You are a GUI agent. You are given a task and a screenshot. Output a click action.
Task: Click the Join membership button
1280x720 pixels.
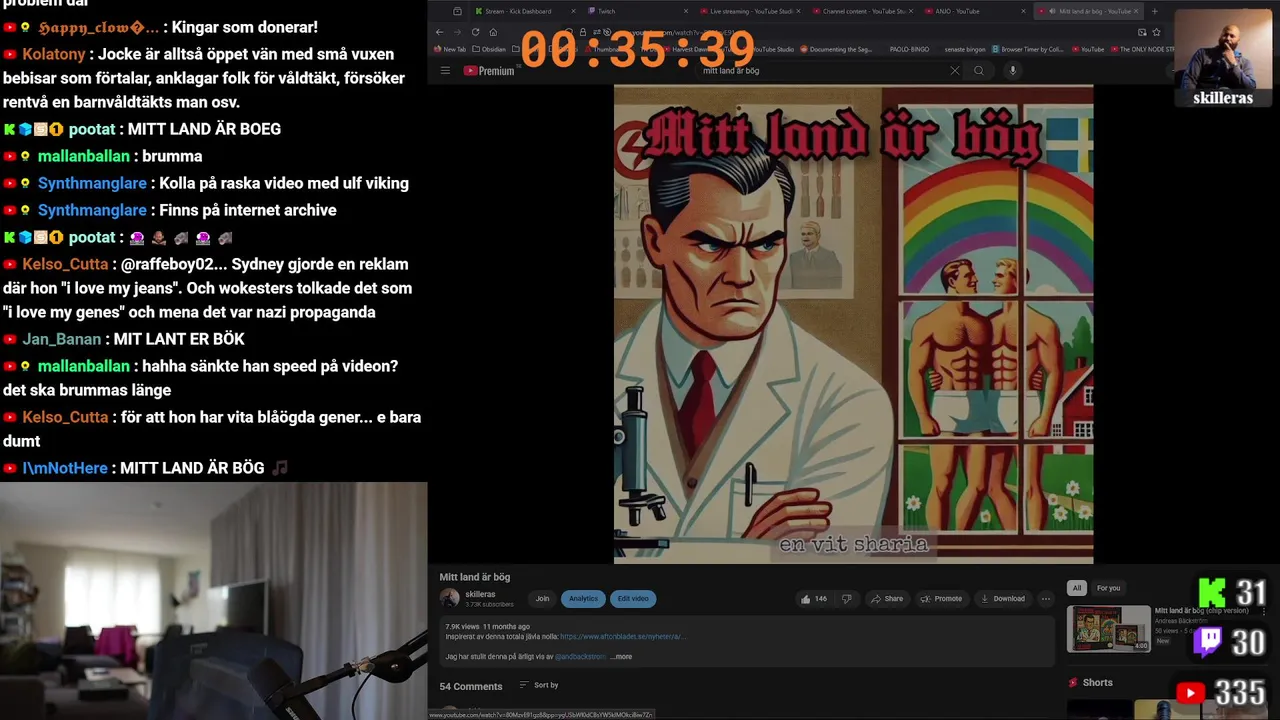tap(542, 599)
